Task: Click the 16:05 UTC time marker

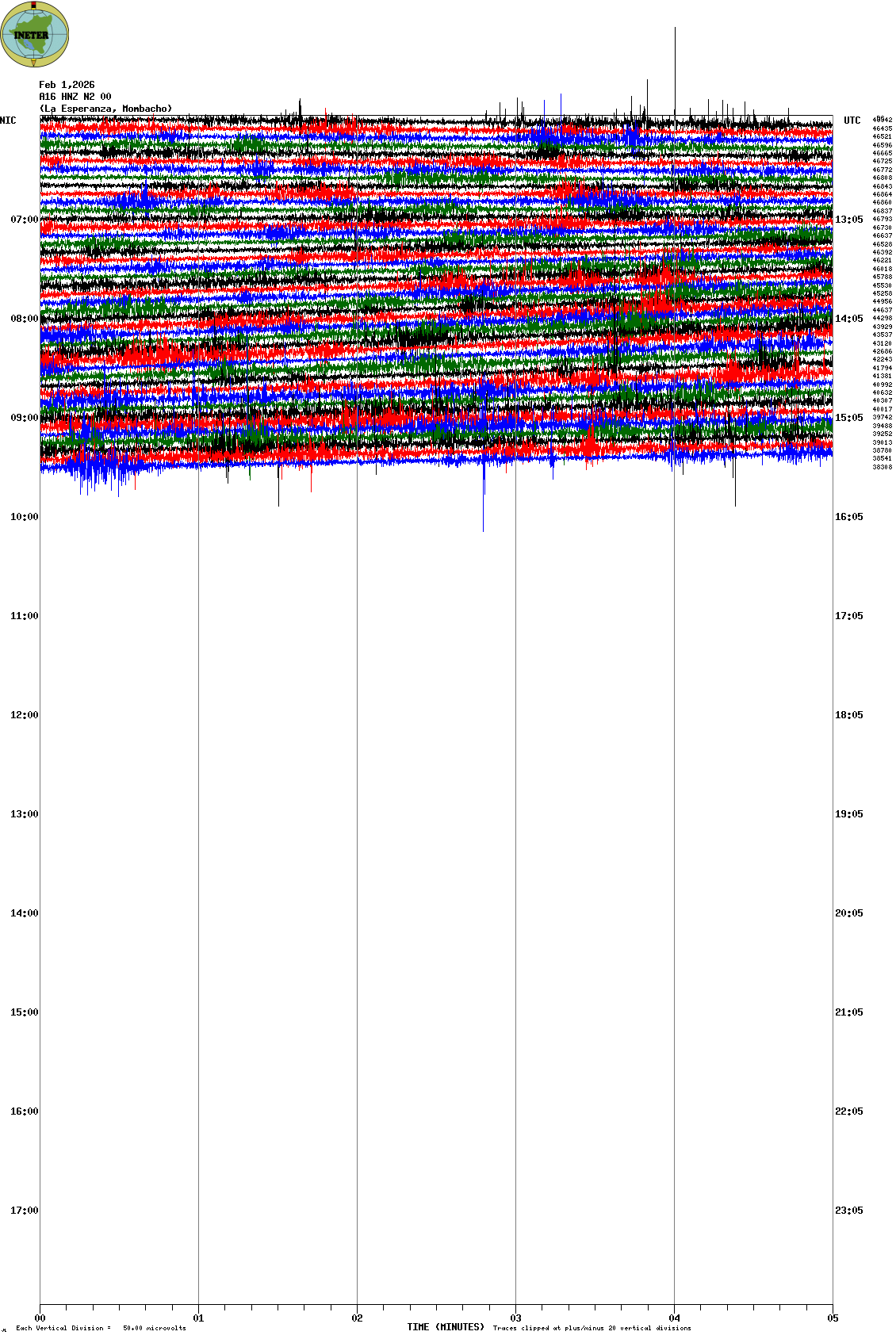Action: click(x=848, y=517)
